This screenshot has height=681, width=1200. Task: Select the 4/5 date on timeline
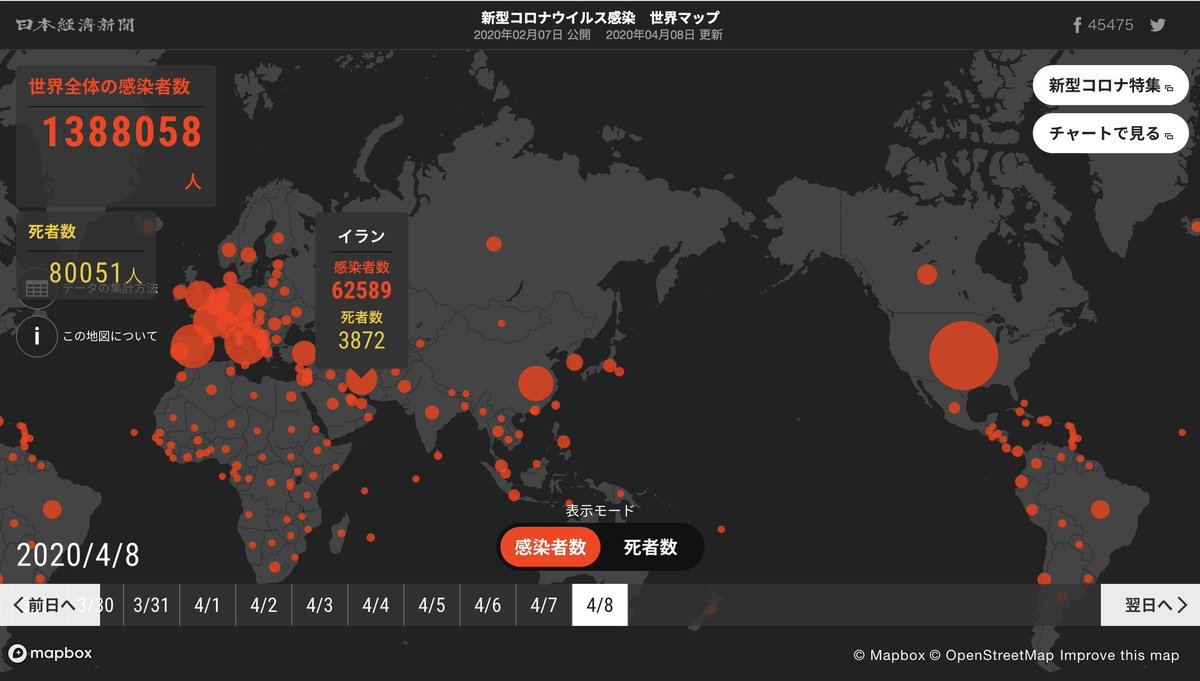coord(432,605)
